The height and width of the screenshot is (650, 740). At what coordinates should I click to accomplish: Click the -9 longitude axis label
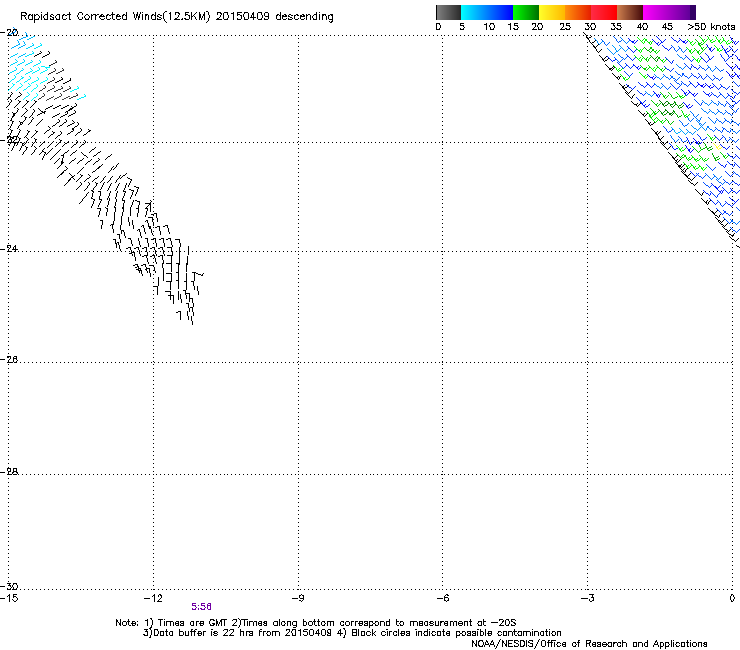(x=298, y=598)
